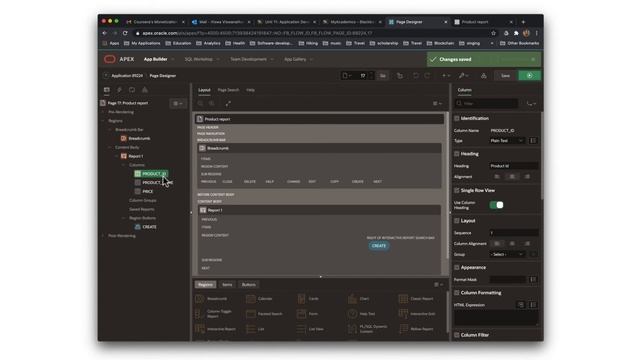The width and height of the screenshot is (640, 360).
Task: Select List region icon in gallery
Action: click(251, 329)
